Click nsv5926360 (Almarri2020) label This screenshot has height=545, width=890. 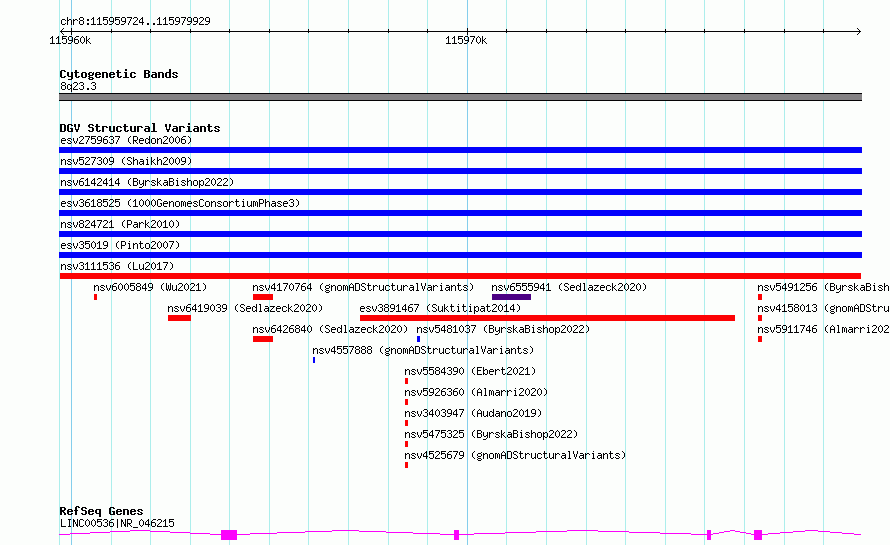point(476,392)
